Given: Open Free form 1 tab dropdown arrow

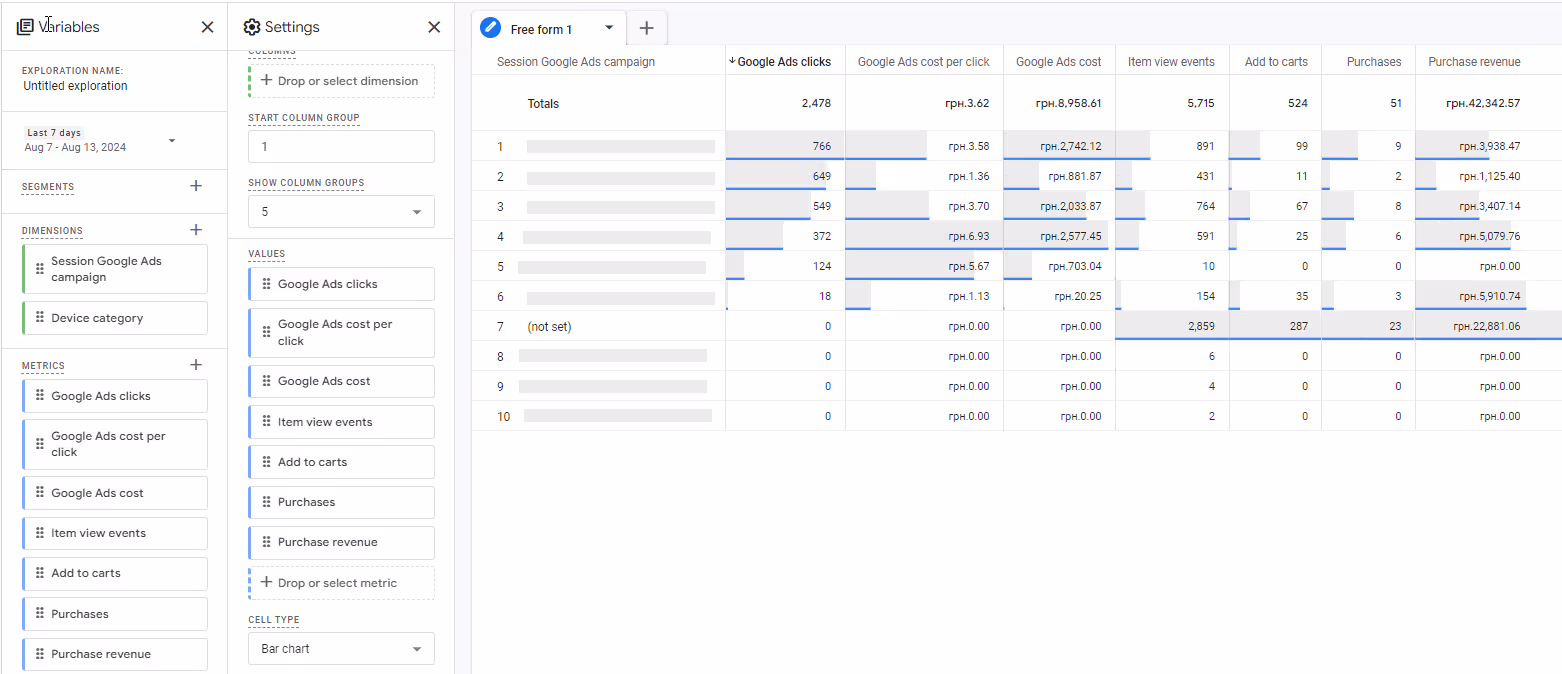Looking at the screenshot, I should pos(608,28).
